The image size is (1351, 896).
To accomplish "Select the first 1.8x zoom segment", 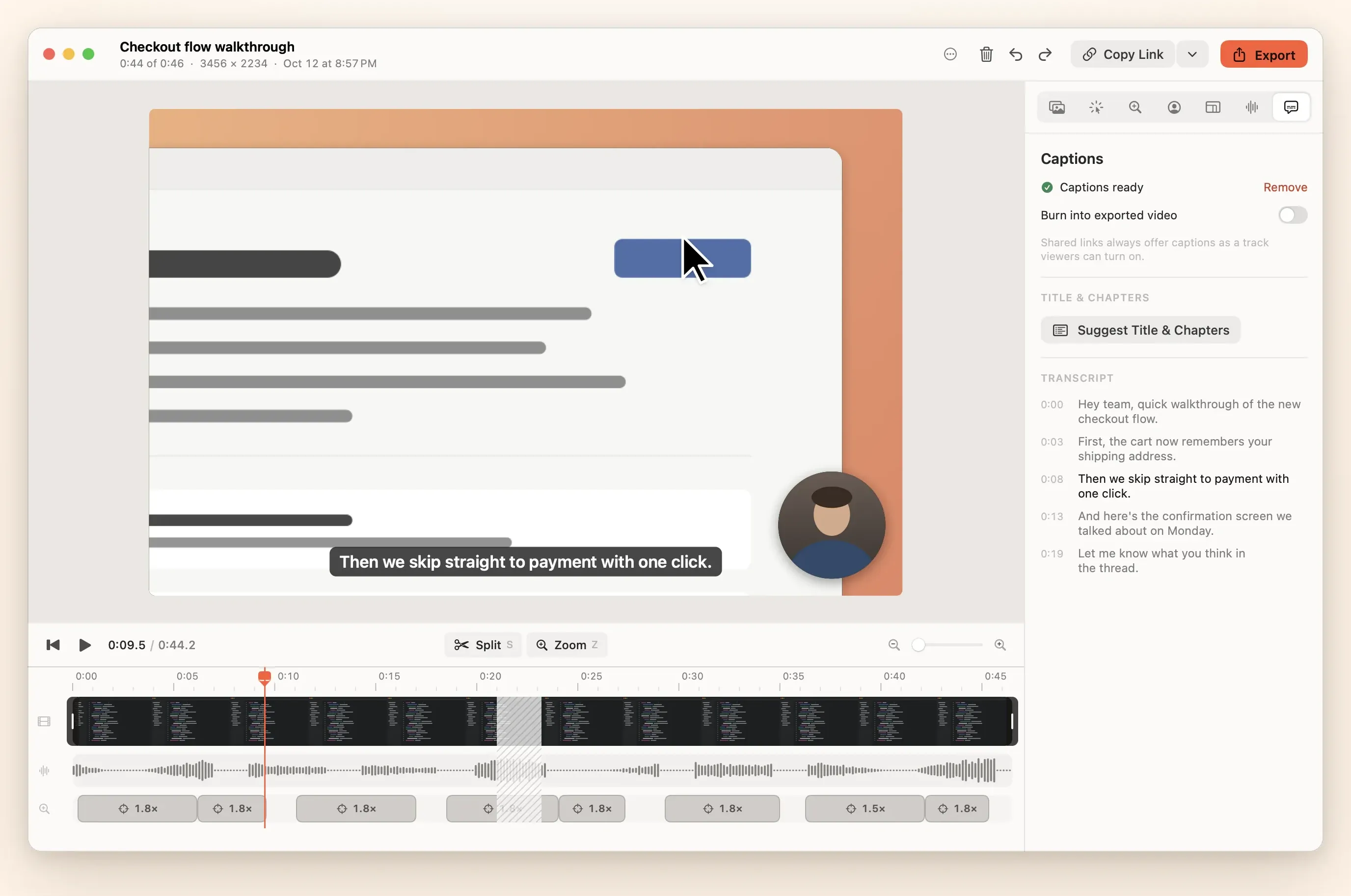I will (x=137, y=809).
